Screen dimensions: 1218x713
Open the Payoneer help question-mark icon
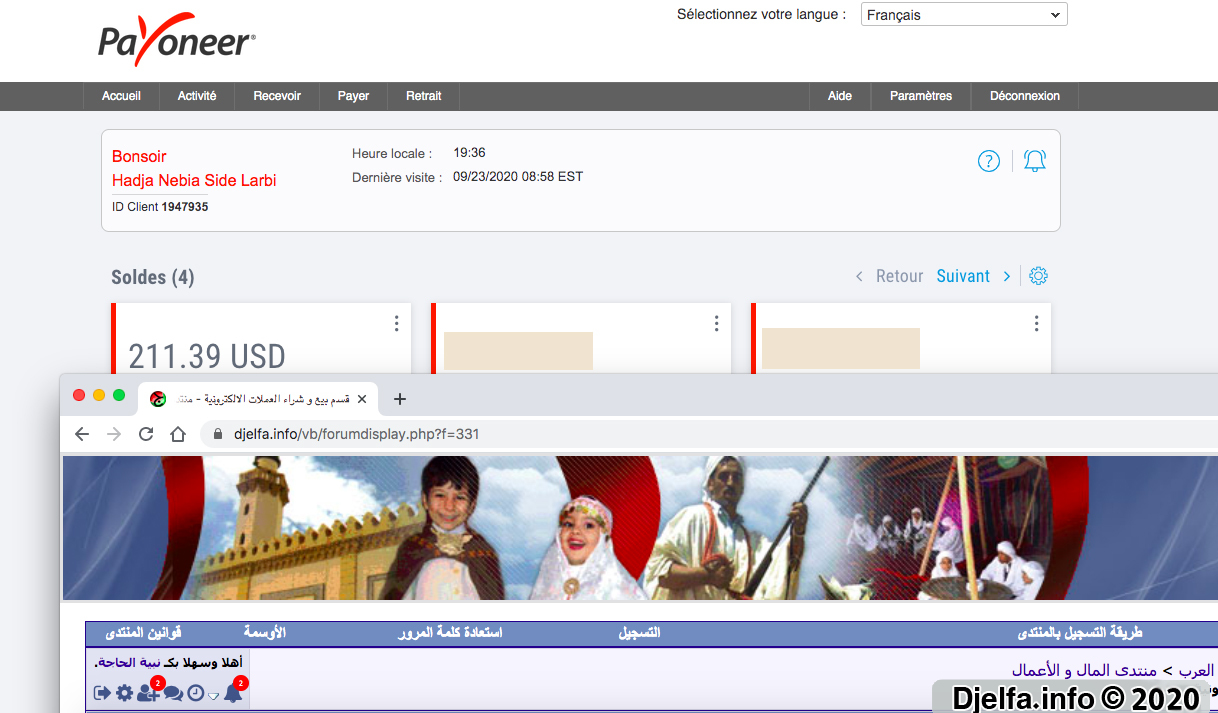click(989, 161)
